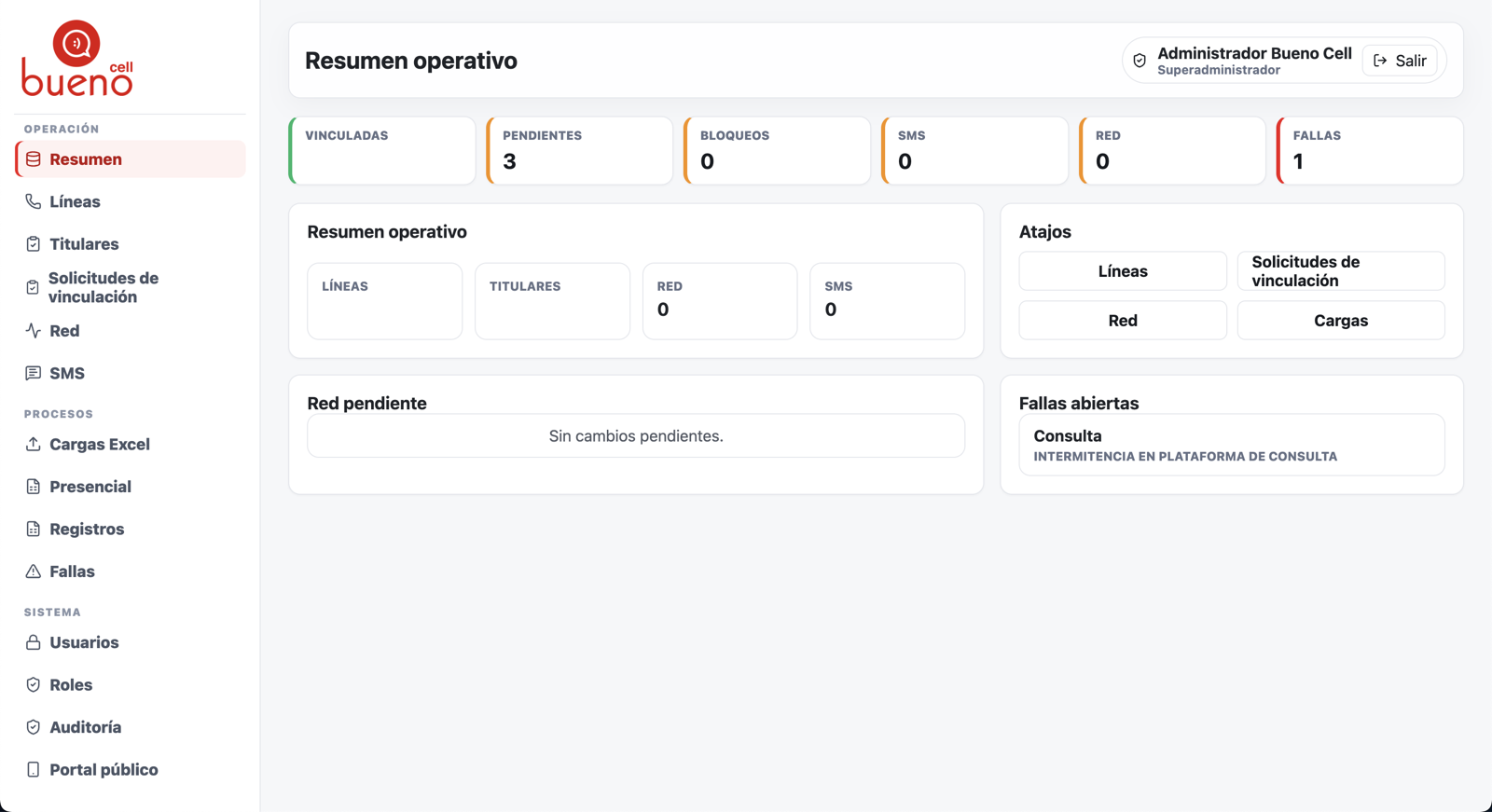
Task: Click the Vinculadas stat card
Action: coord(382,151)
